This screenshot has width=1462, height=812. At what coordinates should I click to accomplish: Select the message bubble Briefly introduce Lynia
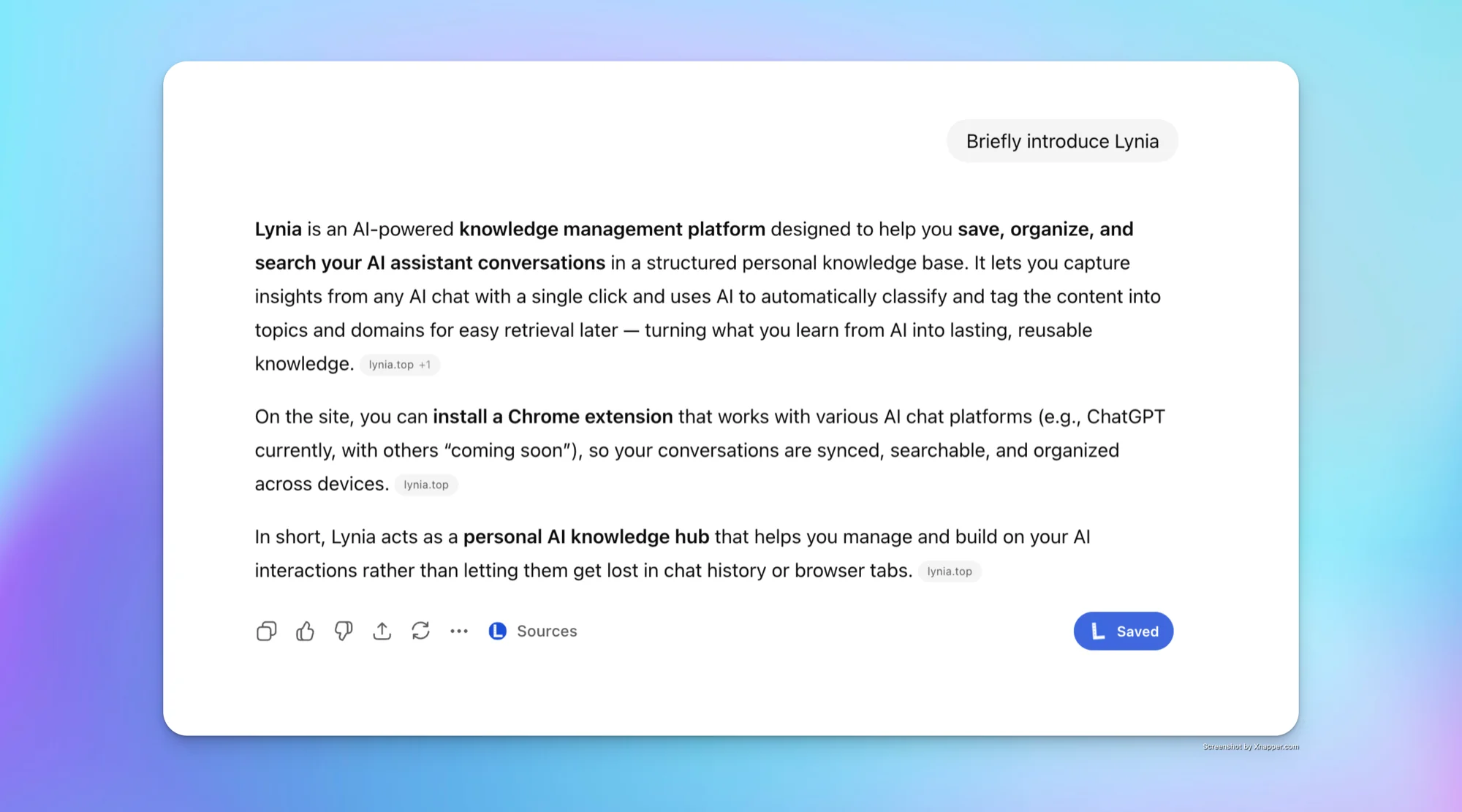click(1061, 140)
